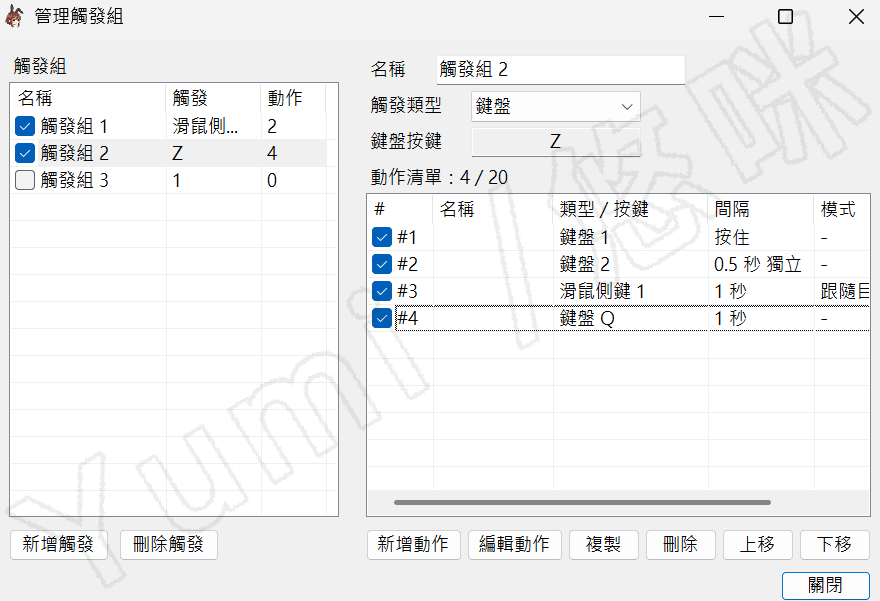The height and width of the screenshot is (601, 880).
Task: Click the 滑鼠側... trigger cell
Action: pos(205,126)
